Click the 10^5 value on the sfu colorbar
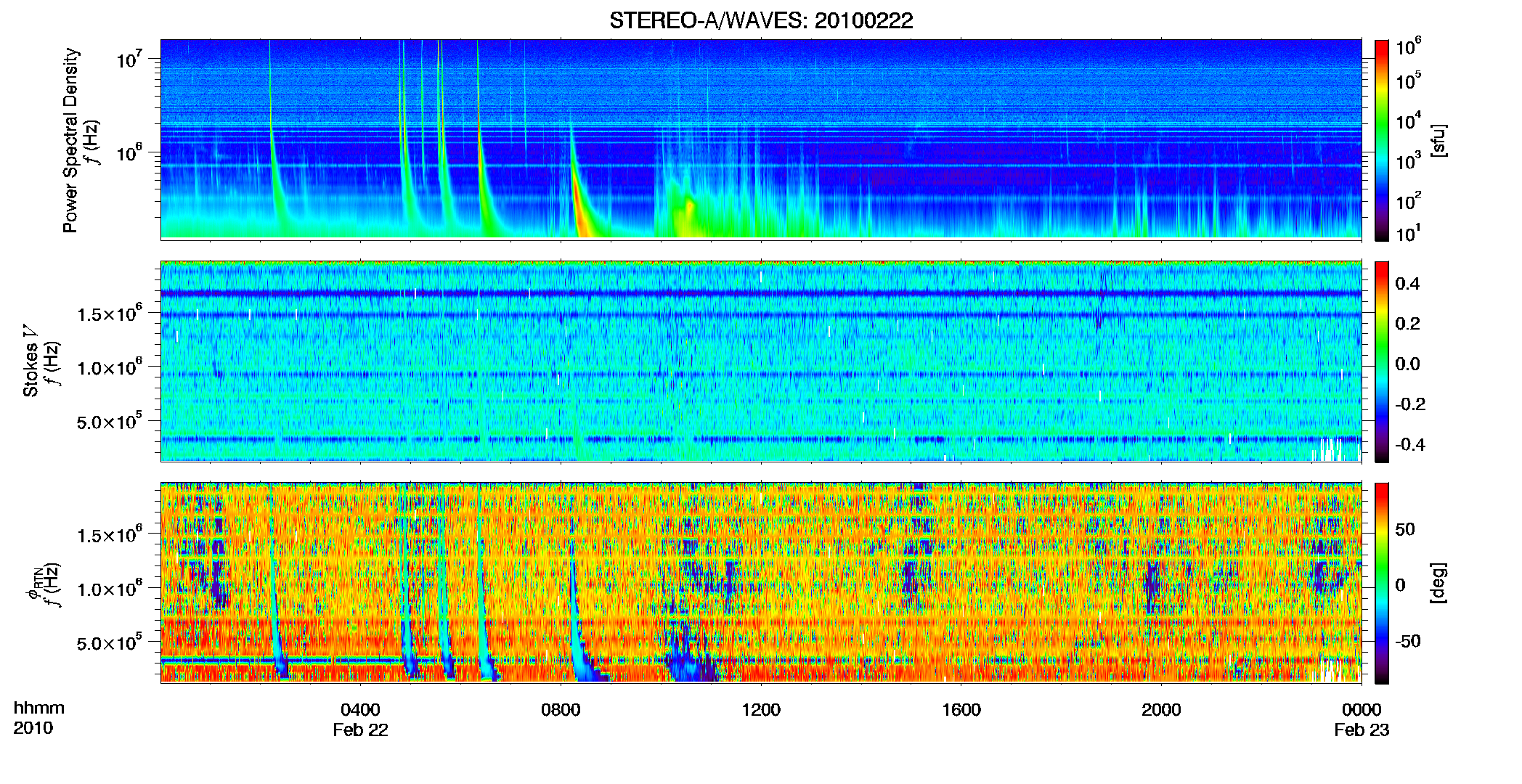This screenshot has height=784, width=1522. point(1409,81)
